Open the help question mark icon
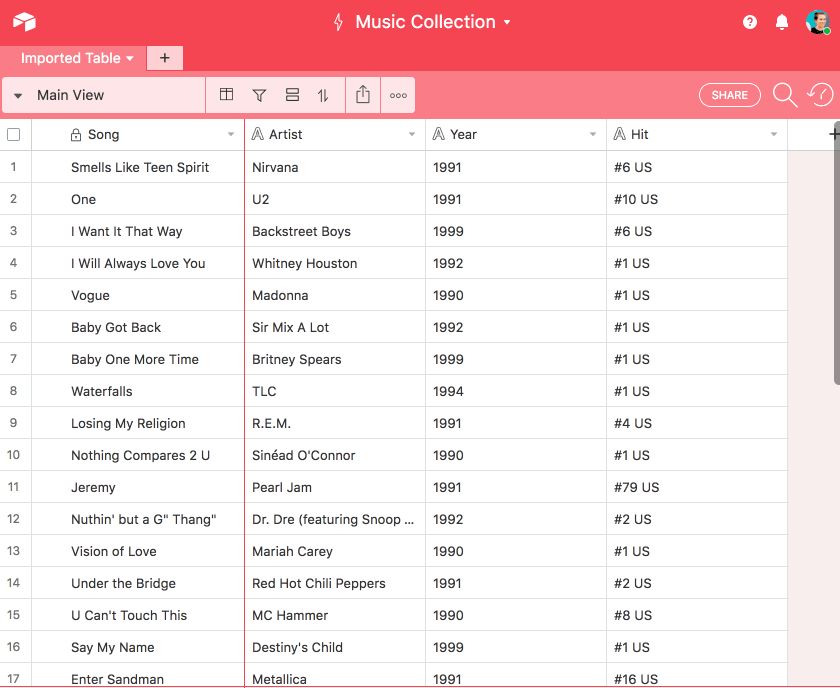 [x=750, y=22]
